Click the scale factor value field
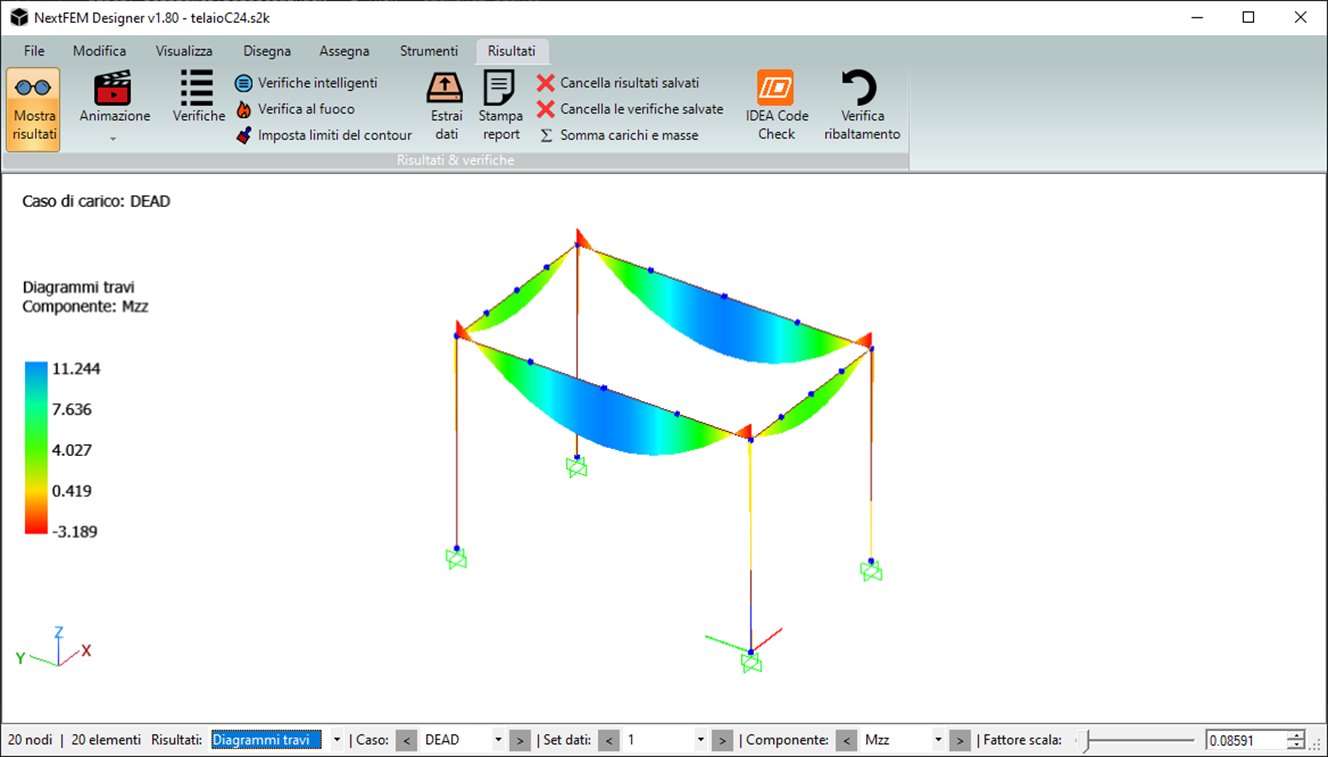The width and height of the screenshot is (1328, 757). (1245, 740)
